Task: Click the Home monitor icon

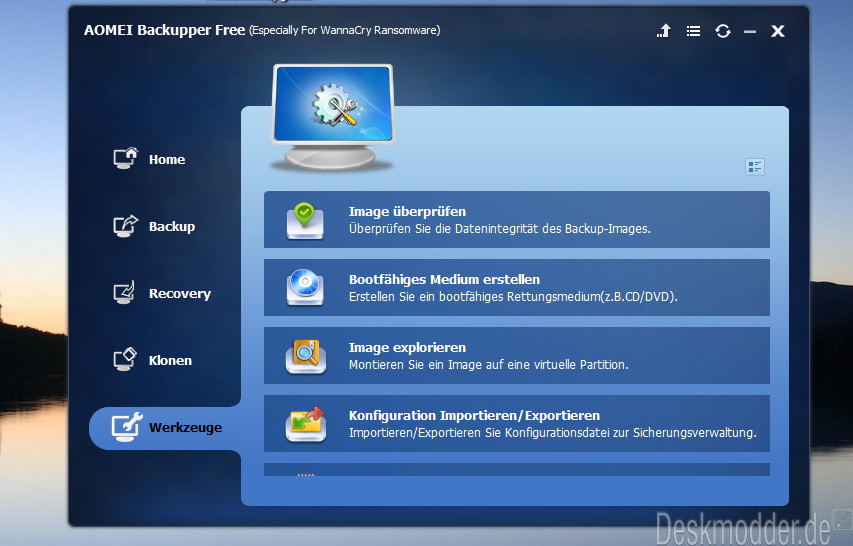Action: click(x=126, y=158)
